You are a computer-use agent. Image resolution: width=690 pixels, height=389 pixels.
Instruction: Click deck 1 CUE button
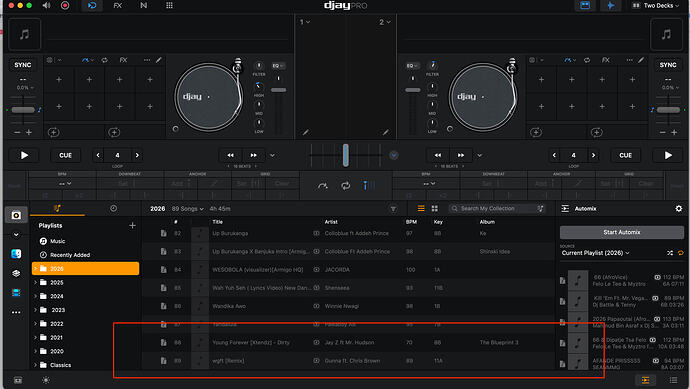(x=65, y=155)
